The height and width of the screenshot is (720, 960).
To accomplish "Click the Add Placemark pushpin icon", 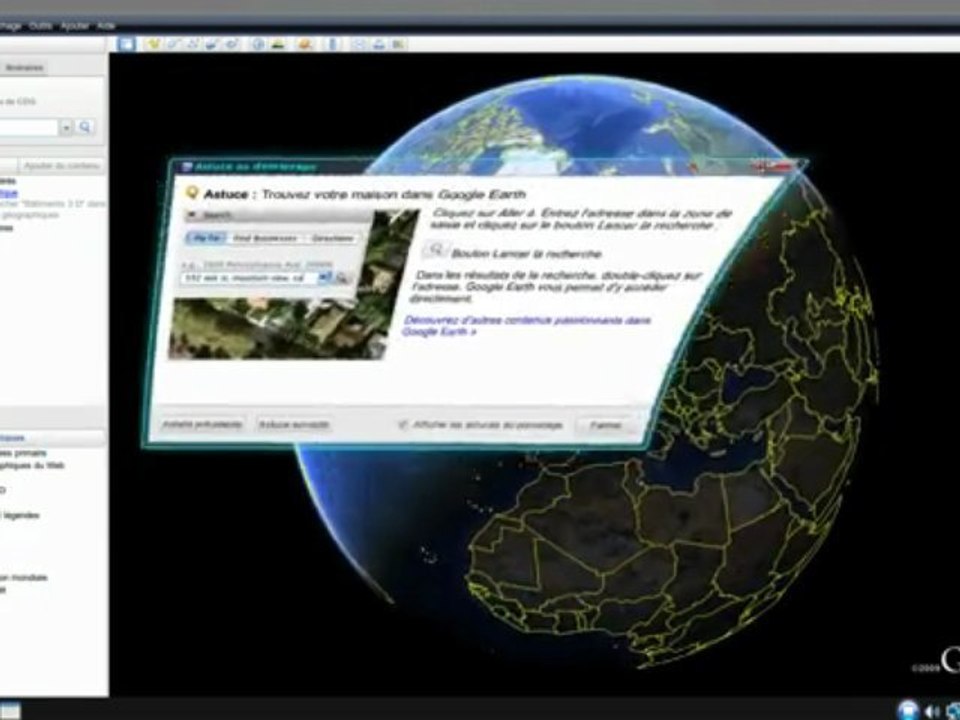I will [x=153, y=44].
